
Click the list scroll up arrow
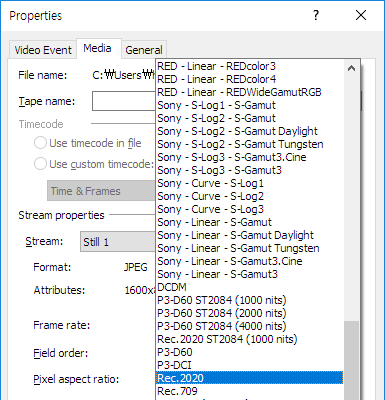tap(351, 68)
